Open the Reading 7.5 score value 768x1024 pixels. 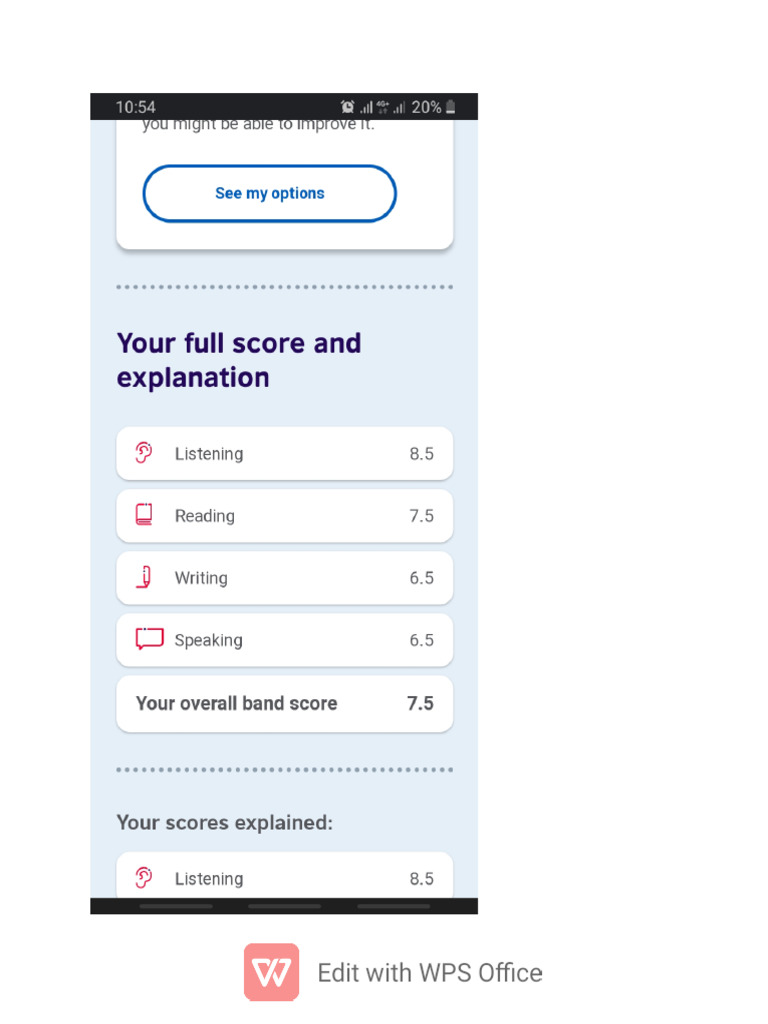click(x=421, y=516)
